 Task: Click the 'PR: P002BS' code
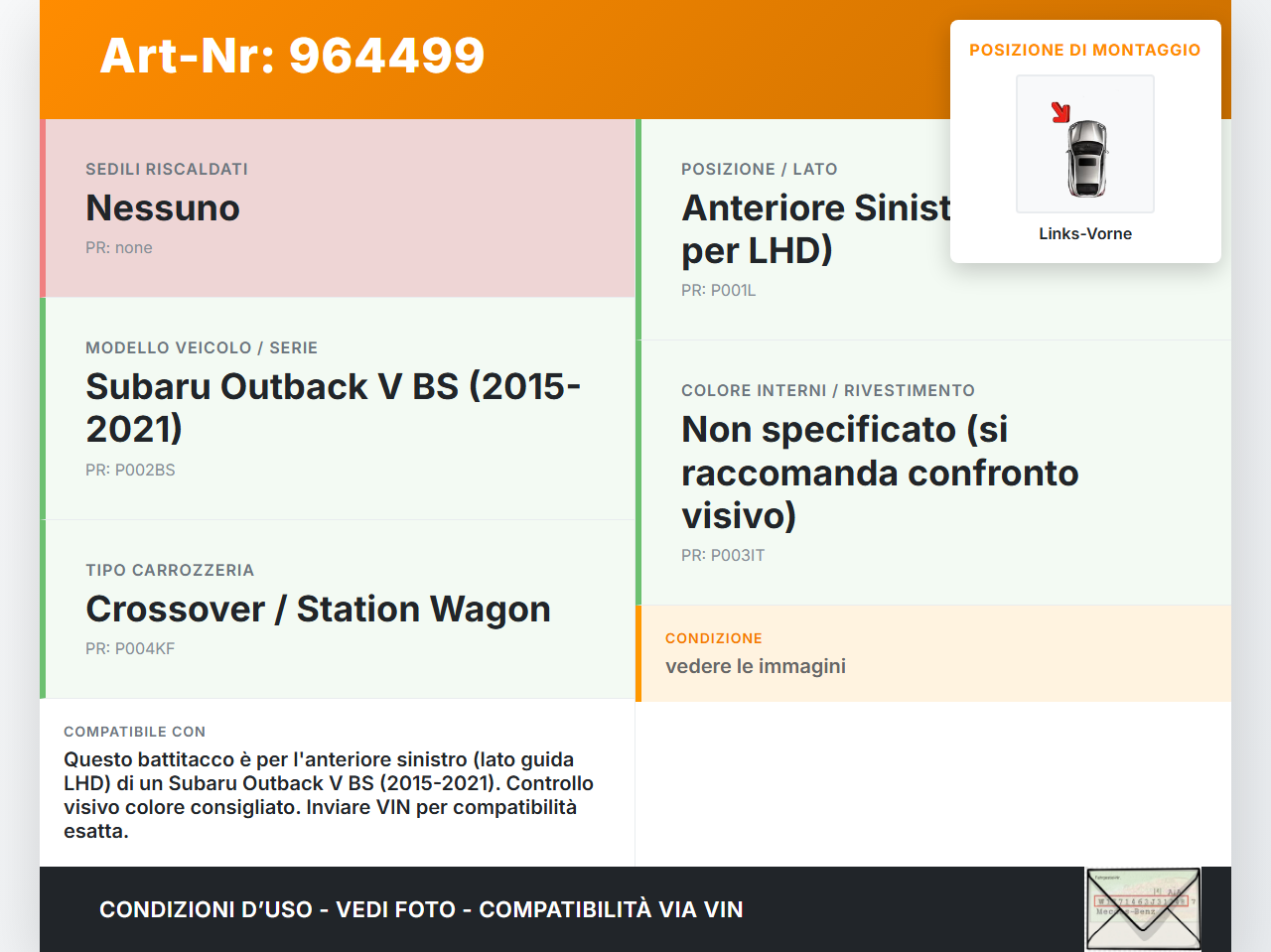[x=130, y=470]
